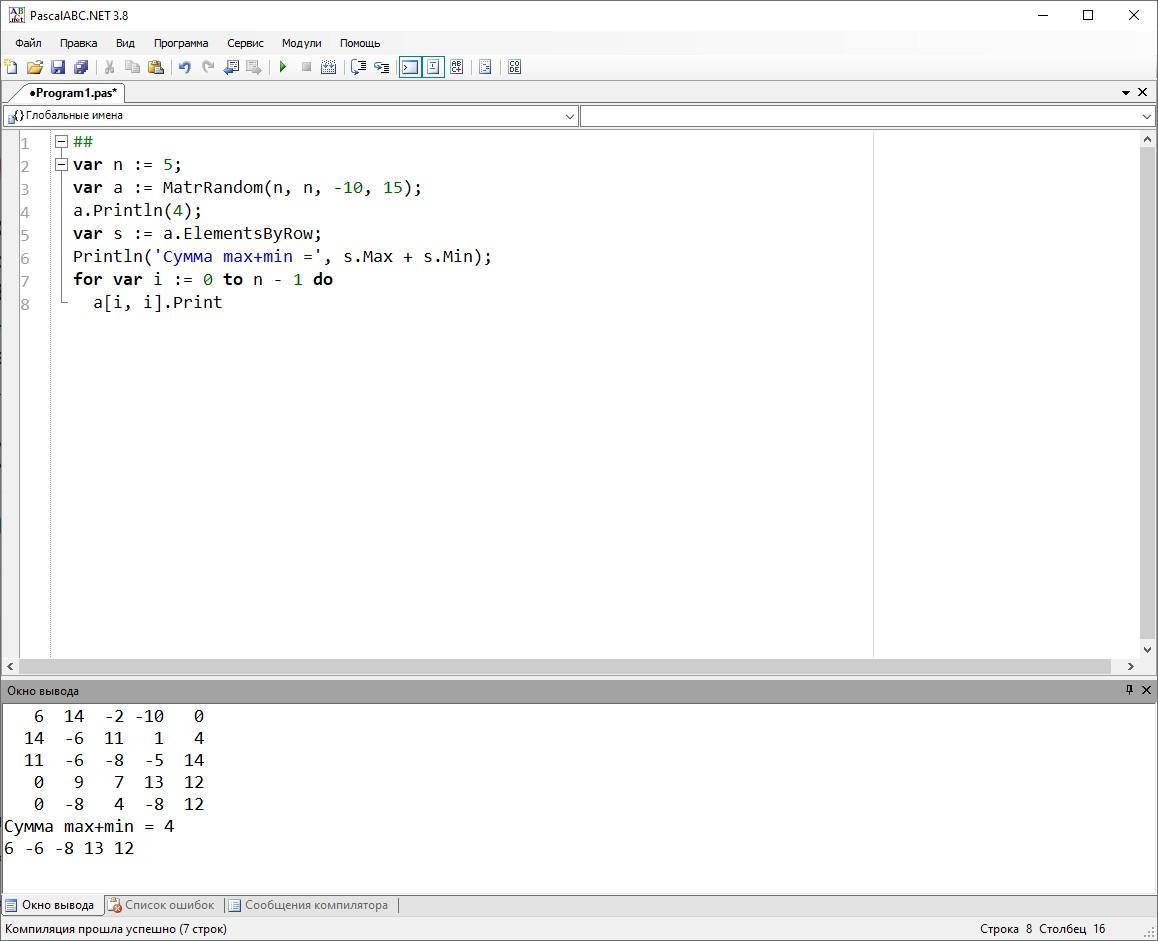Screen dimensions: 1158x941
Task: Step into with the debug step icon
Action: coord(382,67)
